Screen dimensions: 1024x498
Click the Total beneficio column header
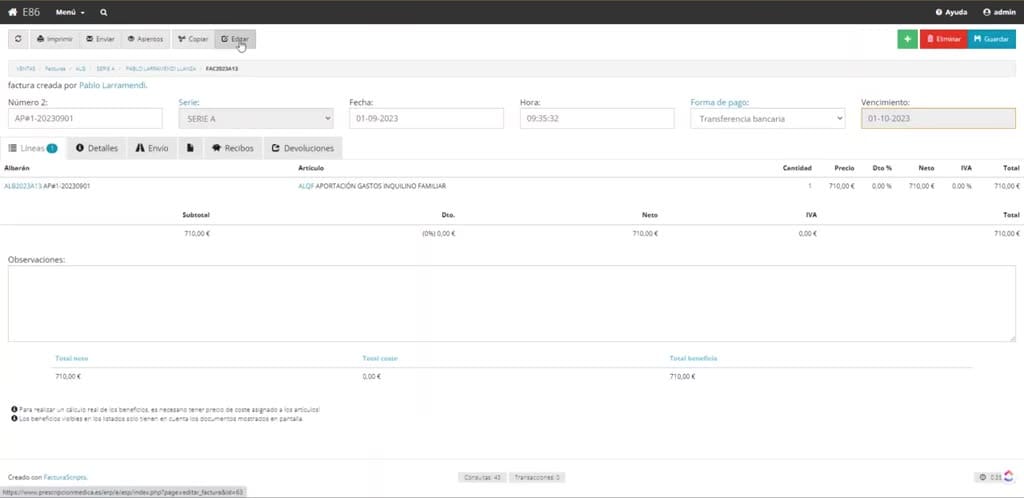click(694, 358)
